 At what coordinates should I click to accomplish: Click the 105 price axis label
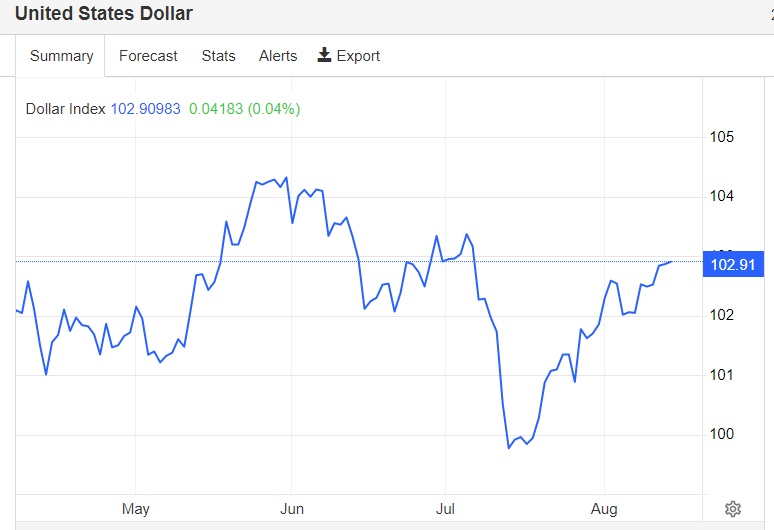(x=721, y=137)
